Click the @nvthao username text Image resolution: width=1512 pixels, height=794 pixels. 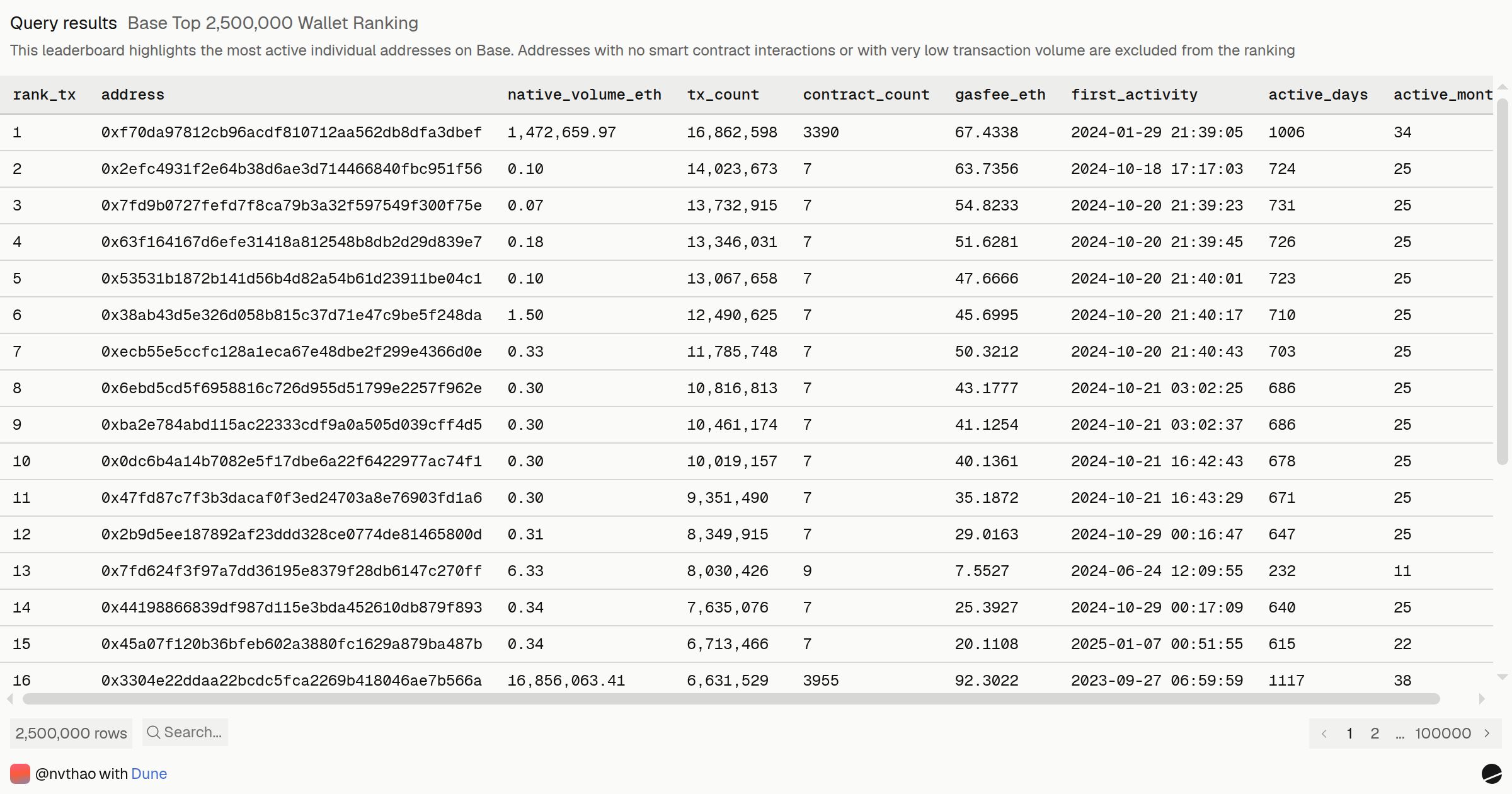[65, 774]
